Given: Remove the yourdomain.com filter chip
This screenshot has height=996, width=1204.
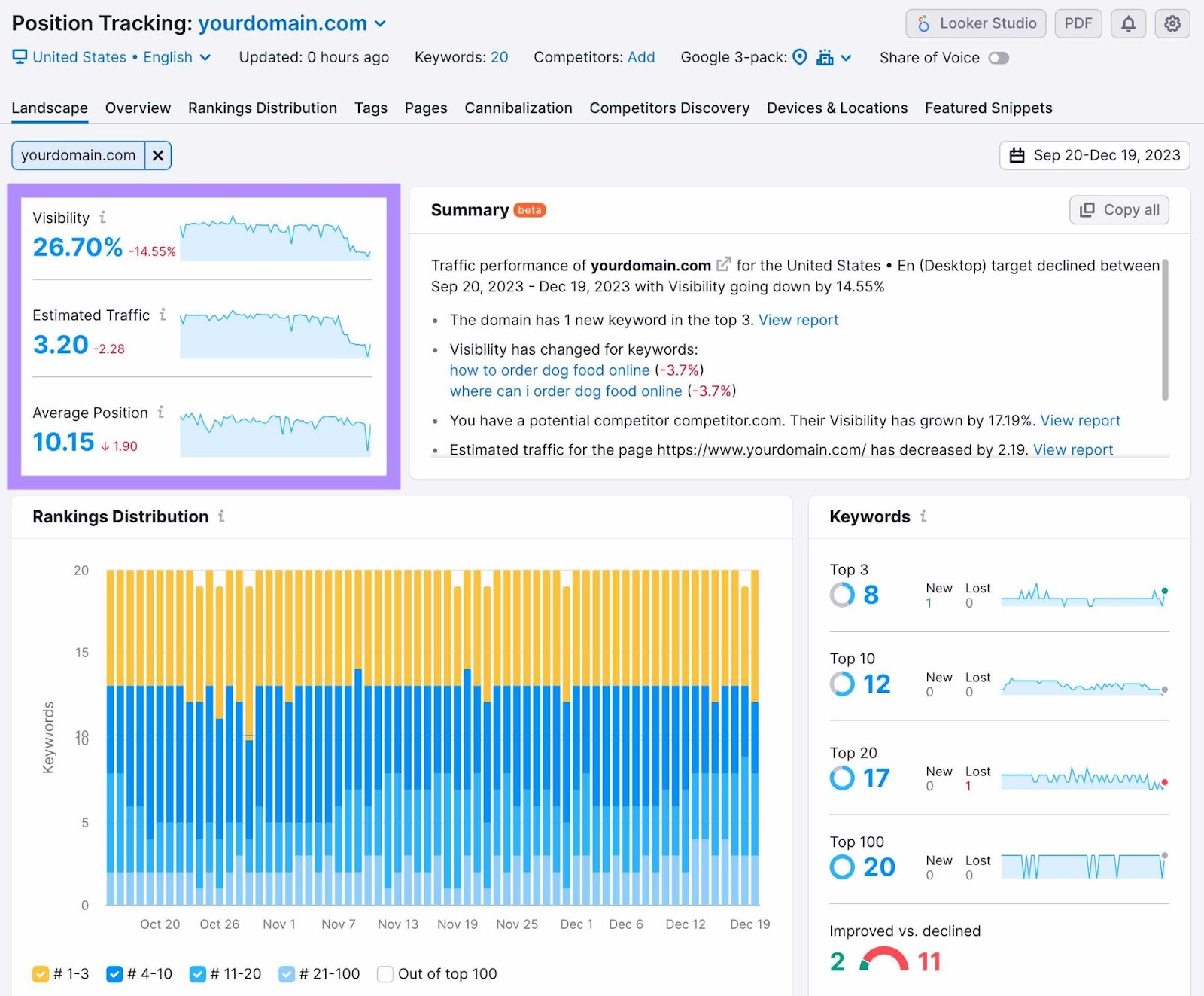Looking at the screenshot, I should 158,155.
